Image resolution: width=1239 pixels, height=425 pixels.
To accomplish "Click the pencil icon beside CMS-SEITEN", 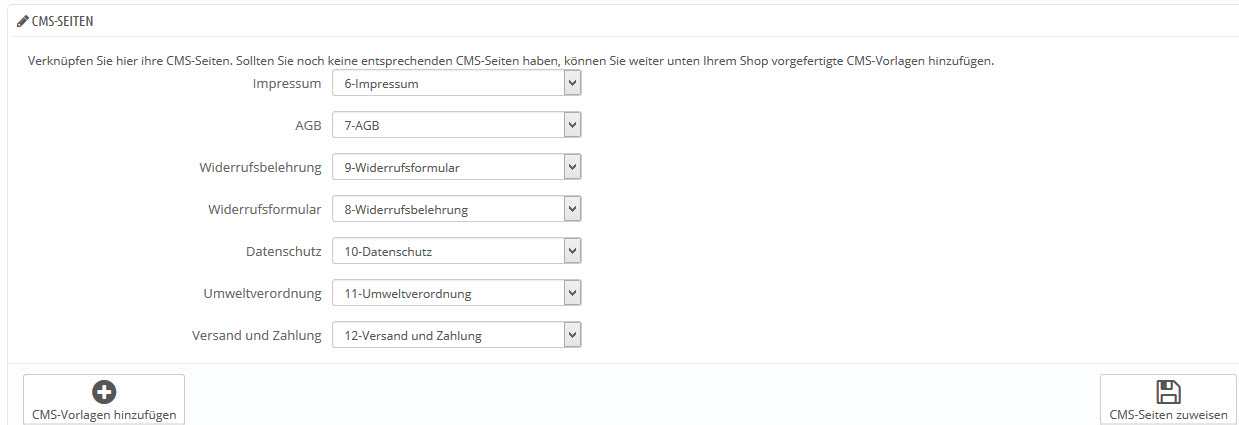I will [22, 20].
